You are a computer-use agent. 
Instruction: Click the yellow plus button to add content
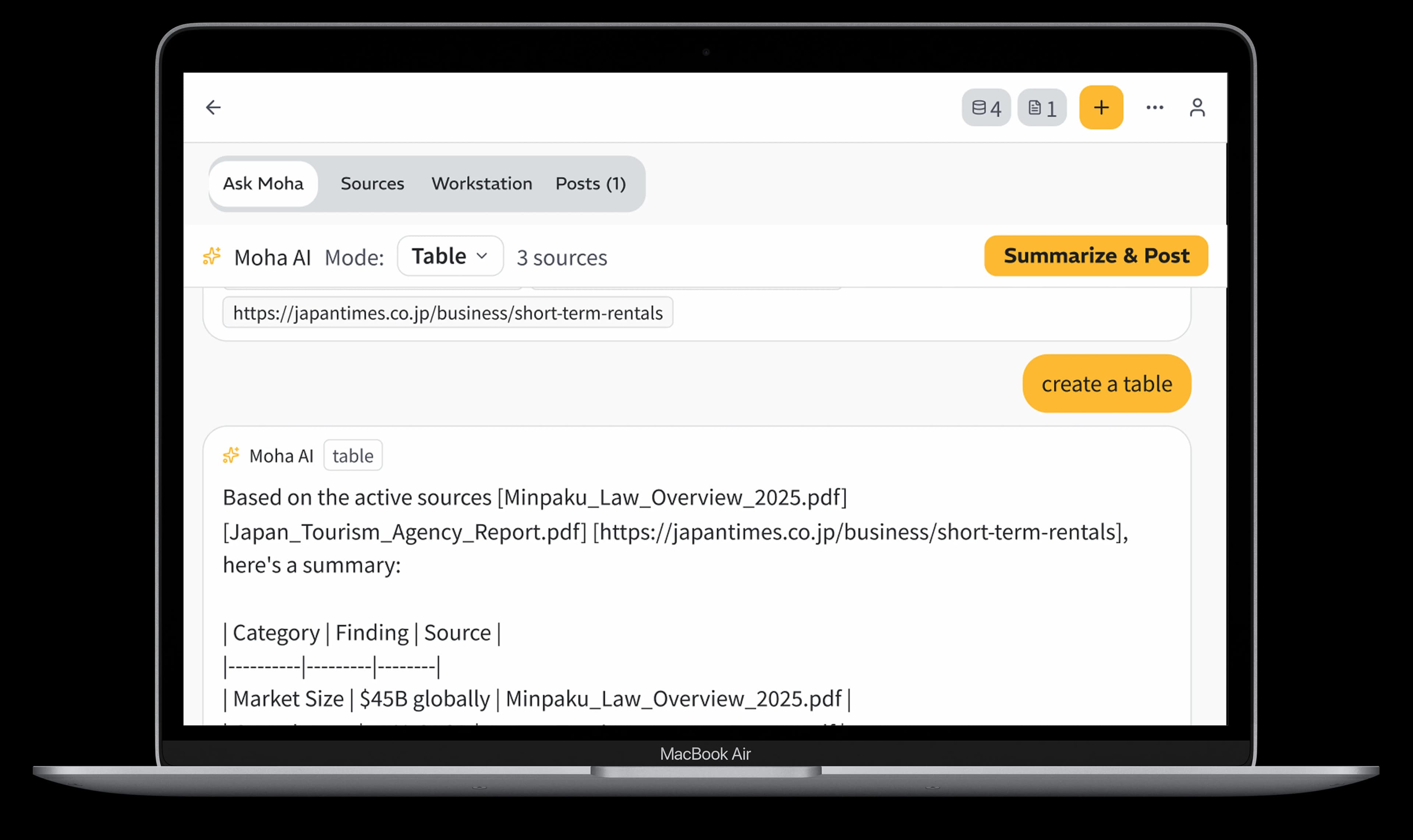click(1101, 107)
